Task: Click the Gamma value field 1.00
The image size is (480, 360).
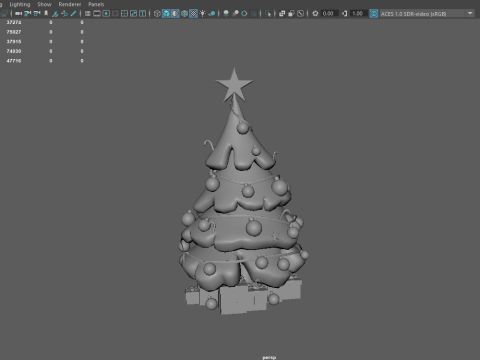Action: click(x=359, y=14)
